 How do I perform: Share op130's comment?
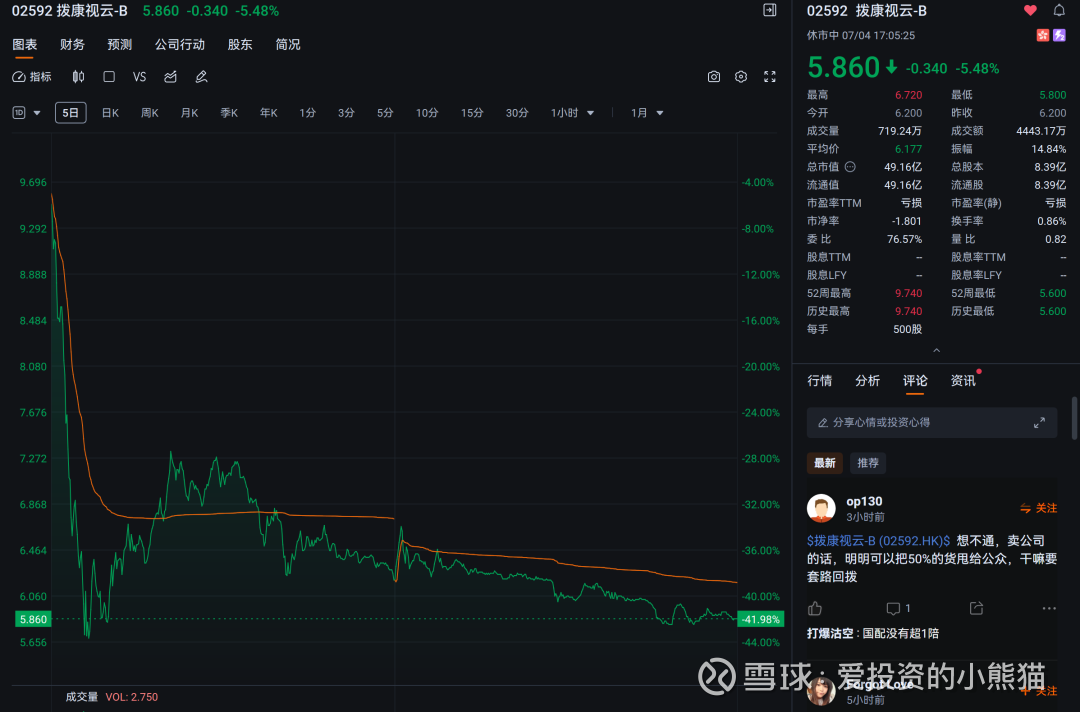[976, 608]
